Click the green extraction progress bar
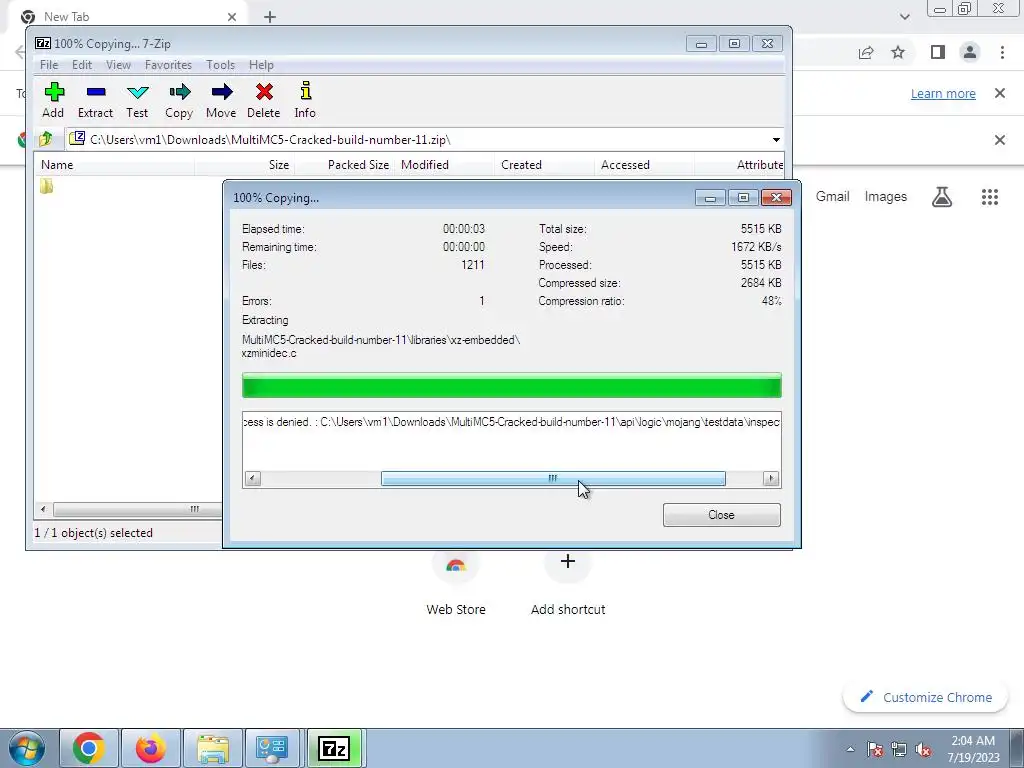The image size is (1024, 768). point(511,385)
